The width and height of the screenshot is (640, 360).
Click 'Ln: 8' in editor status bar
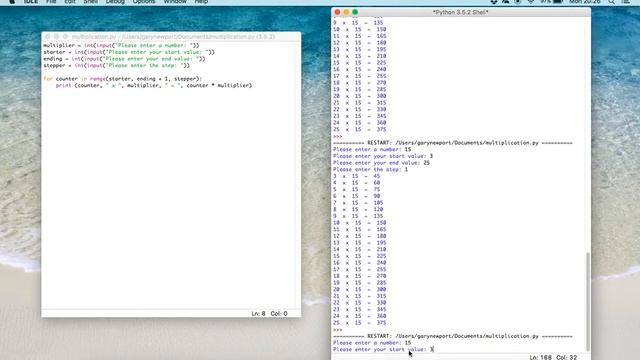258,313
